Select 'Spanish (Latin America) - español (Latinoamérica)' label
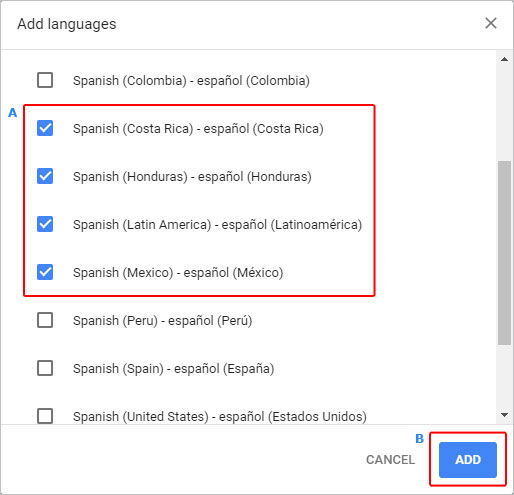 pyautogui.click(x=218, y=225)
